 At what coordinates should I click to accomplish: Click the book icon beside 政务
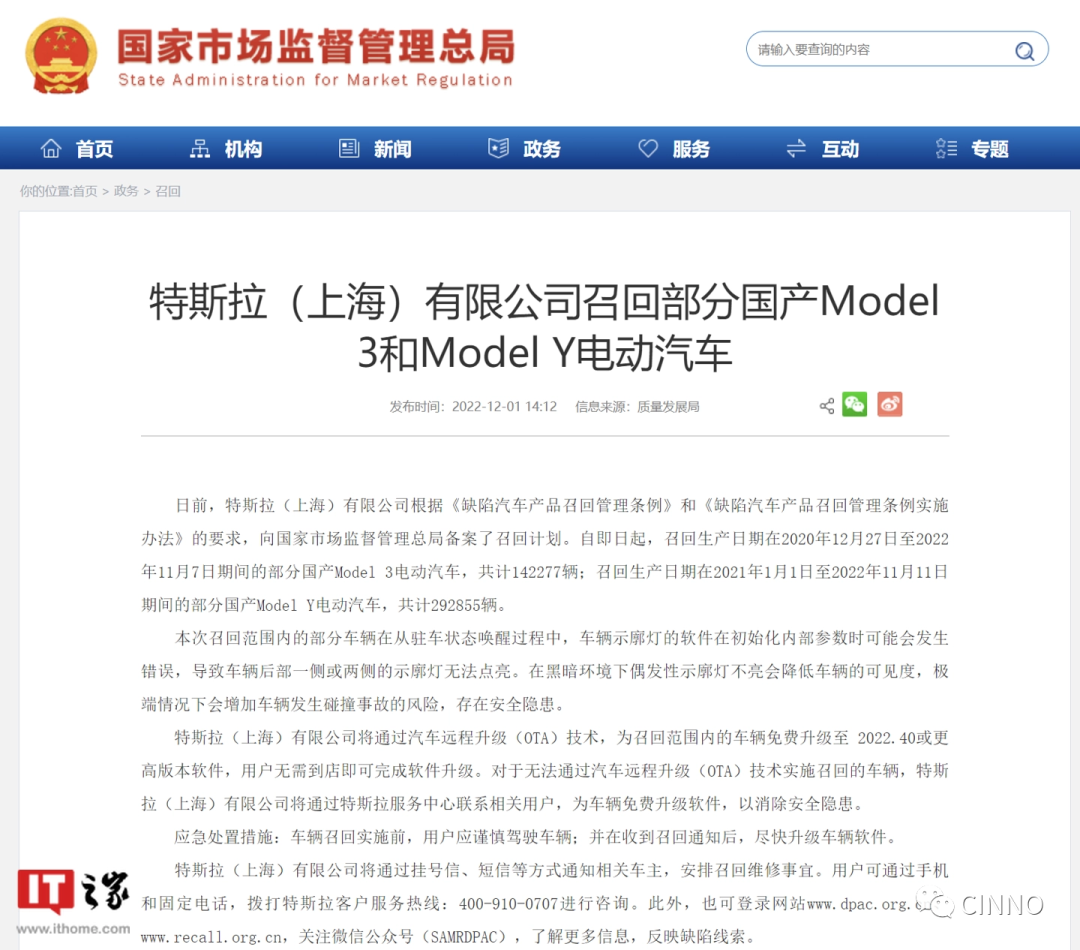coord(498,148)
